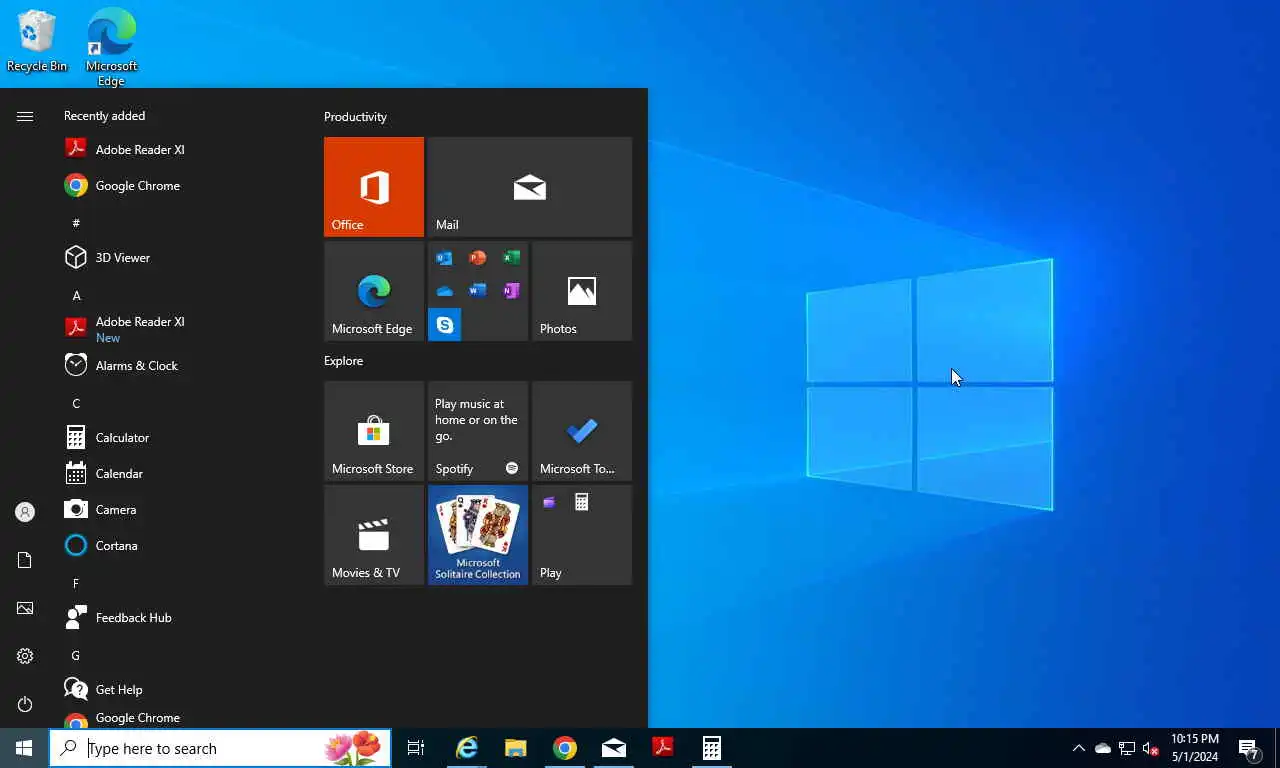The width and height of the screenshot is (1280, 768).
Task: Open Outlook icon in Office apps tile
Action: point(445,258)
